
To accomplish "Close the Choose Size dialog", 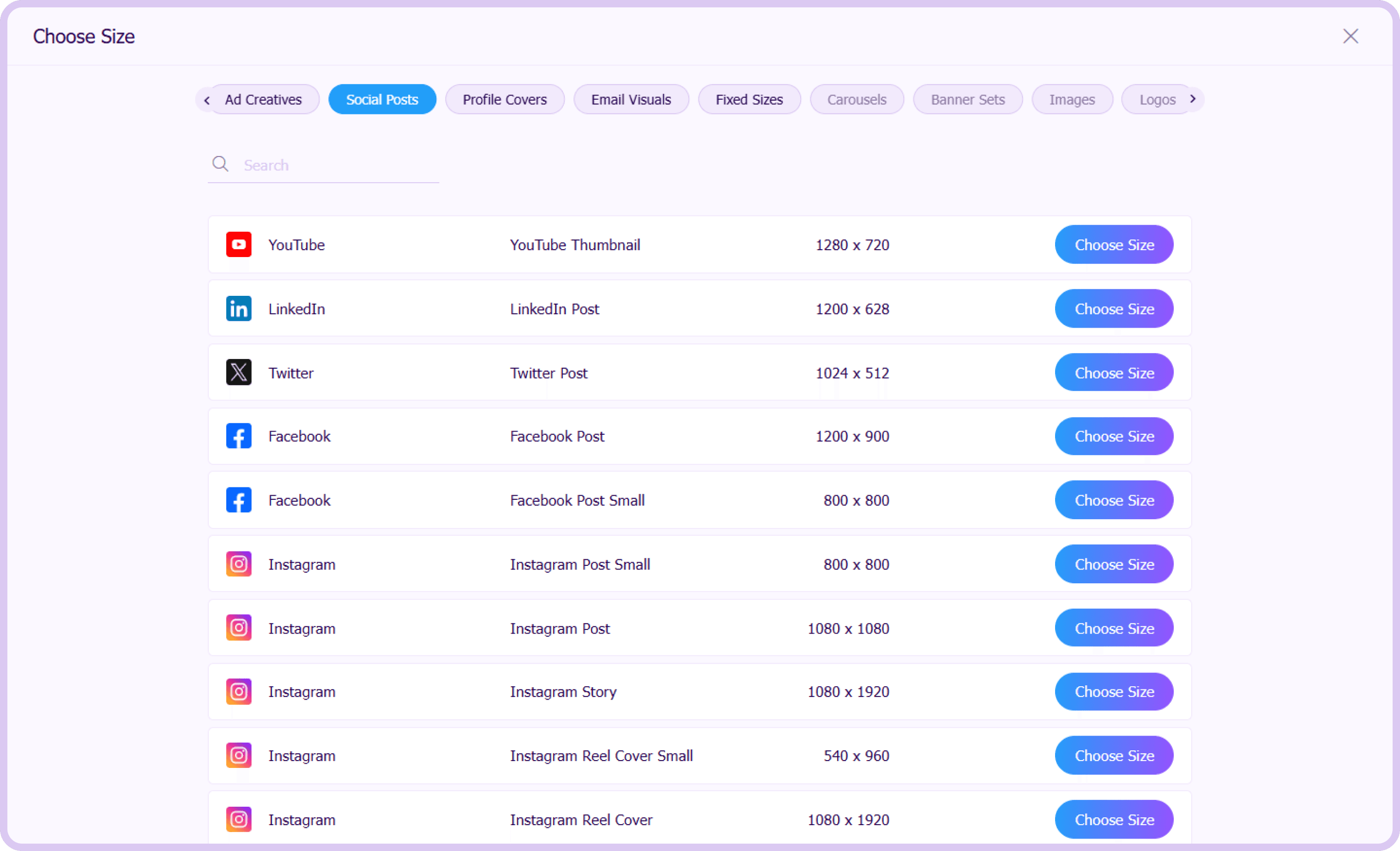I will tap(1351, 36).
